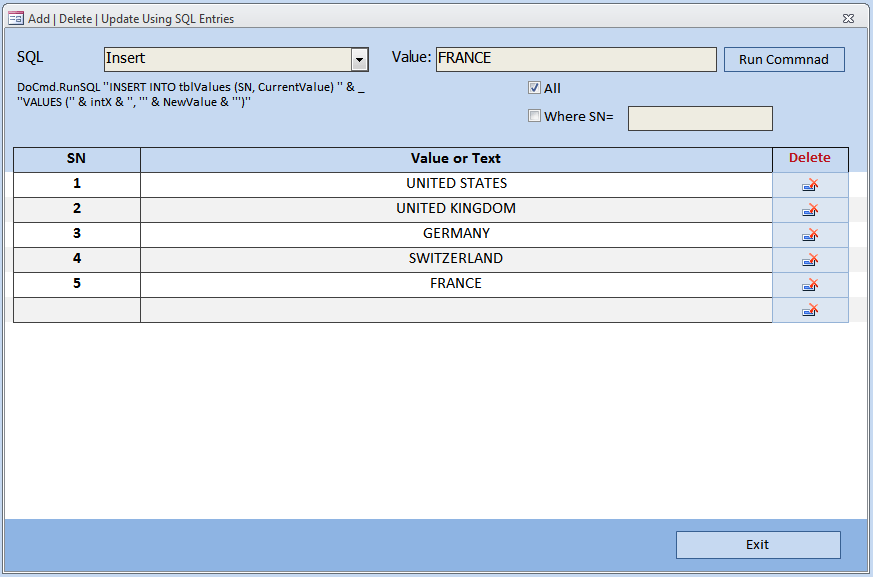873x577 pixels.
Task: Click the Value or Text column header
Action: coord(456,159)
